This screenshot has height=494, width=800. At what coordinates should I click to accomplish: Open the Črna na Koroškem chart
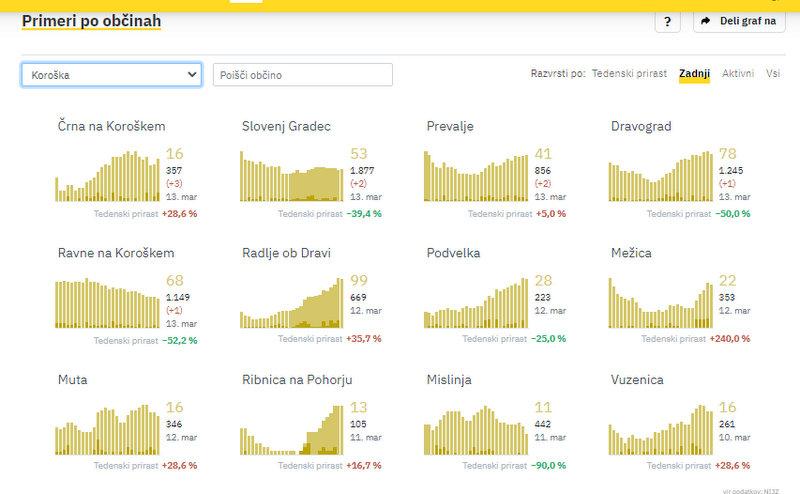(x=107, y=176)
